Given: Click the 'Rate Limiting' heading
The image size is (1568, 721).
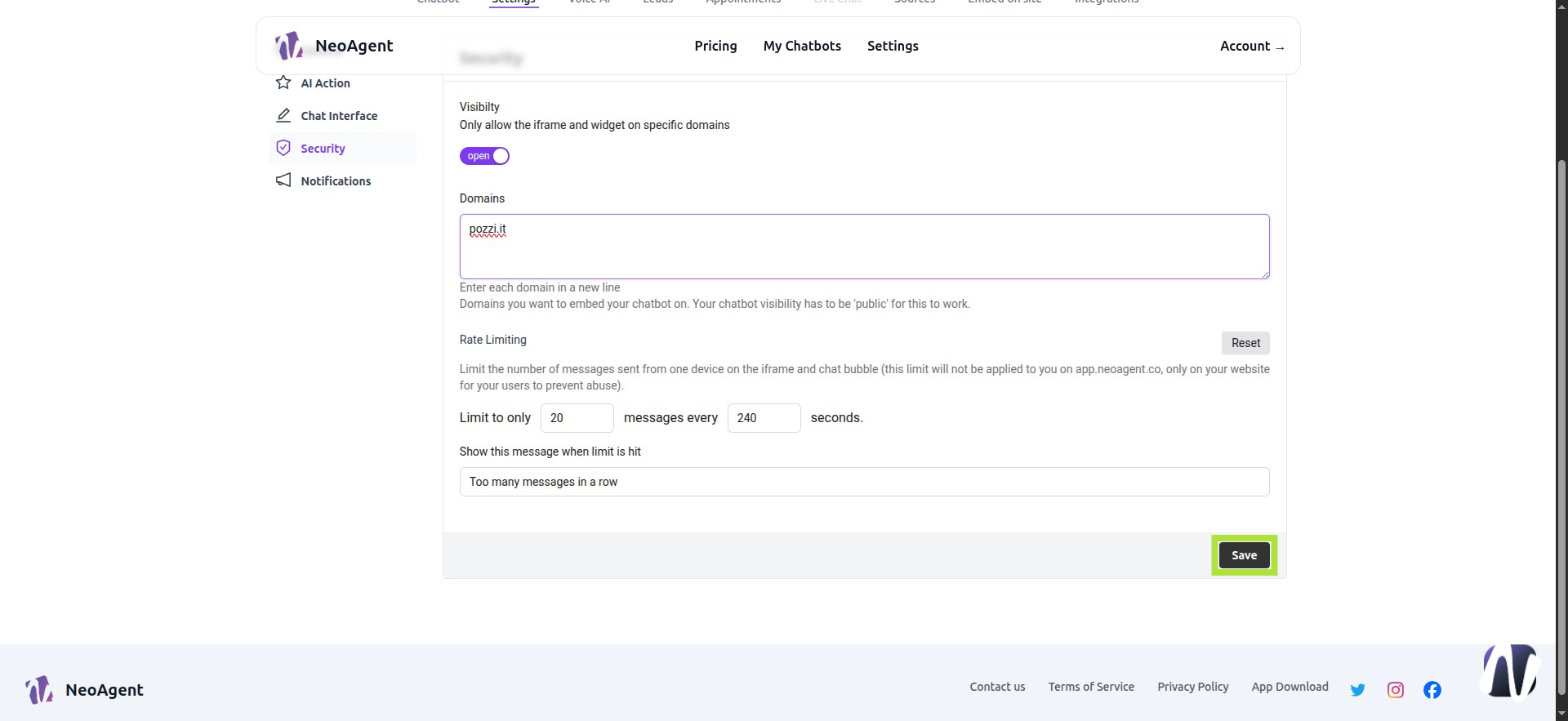Looking at the screenshot, I should (x=492, y=340).
